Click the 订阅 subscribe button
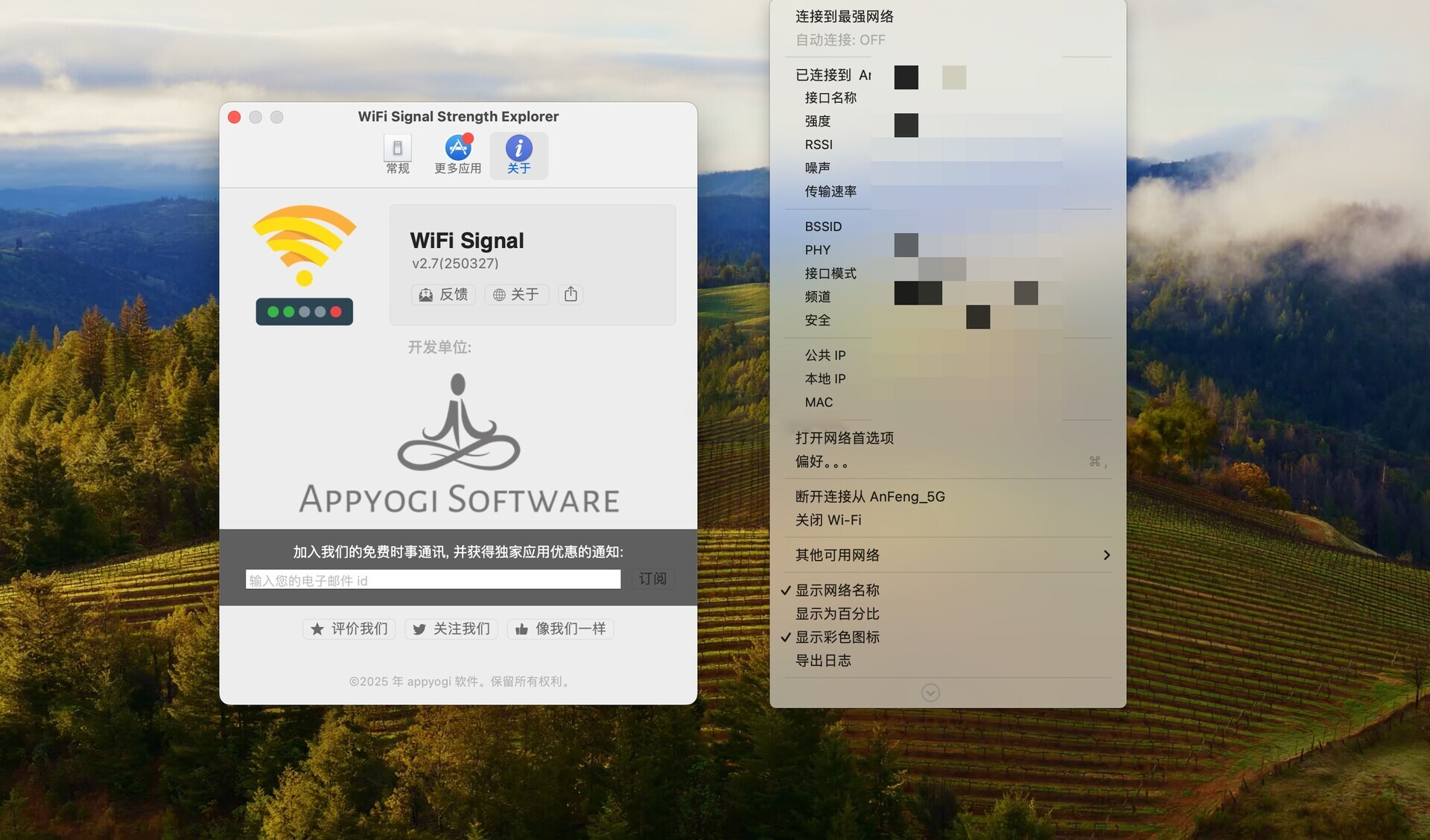The image size is (1430, 840). coord(652,579)
